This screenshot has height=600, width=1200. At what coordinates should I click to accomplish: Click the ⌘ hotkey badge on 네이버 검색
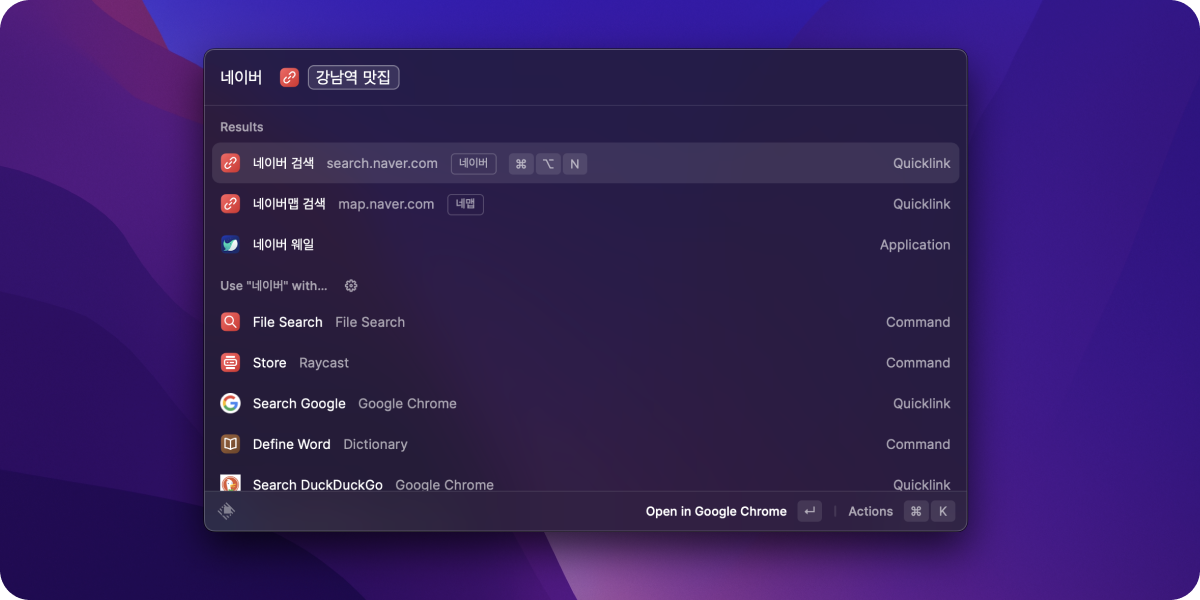(521, 164)
